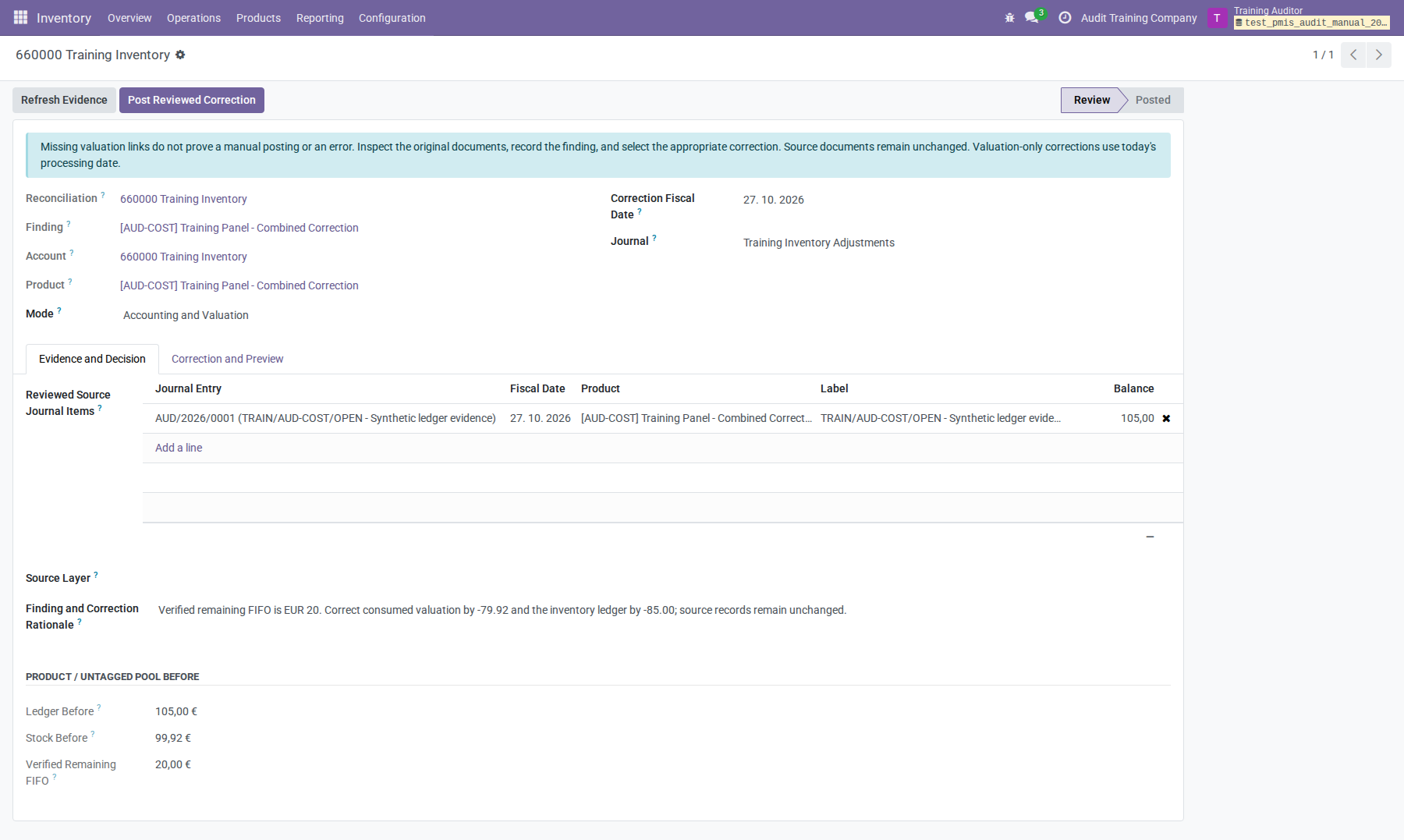Open the Reporting menu

click(320, 17)
